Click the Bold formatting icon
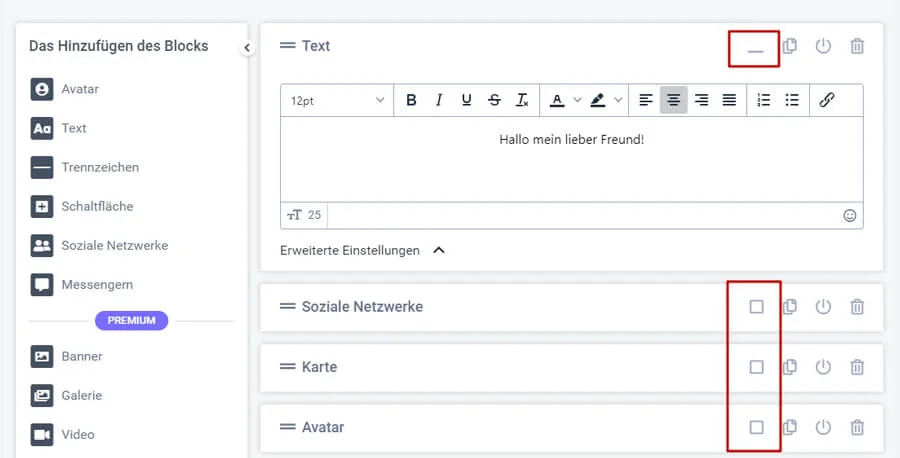Viewport: 900px width, 458px height. pyautogui.click(x=411, y=100)
